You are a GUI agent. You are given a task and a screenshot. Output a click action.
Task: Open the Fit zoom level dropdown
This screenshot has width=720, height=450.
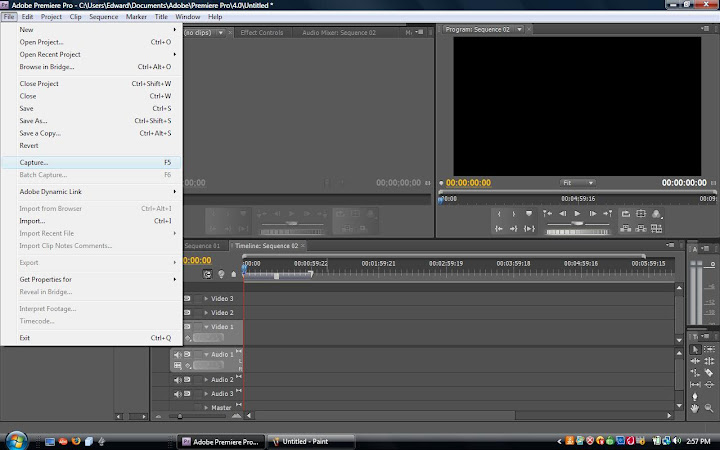pyautogui.click(x=577, y=183)
